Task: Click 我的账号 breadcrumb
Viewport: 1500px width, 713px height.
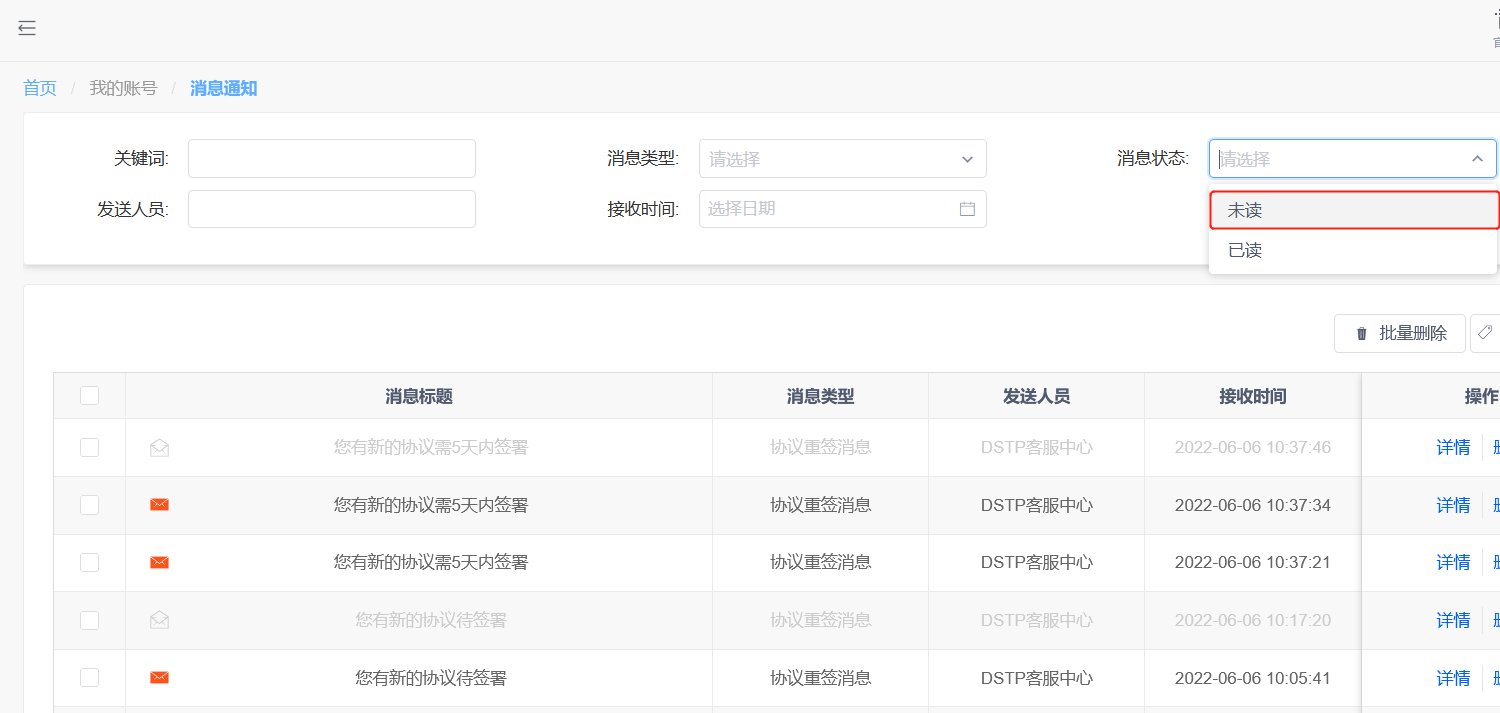Action: pyautogui.click(x=123, y=88)
